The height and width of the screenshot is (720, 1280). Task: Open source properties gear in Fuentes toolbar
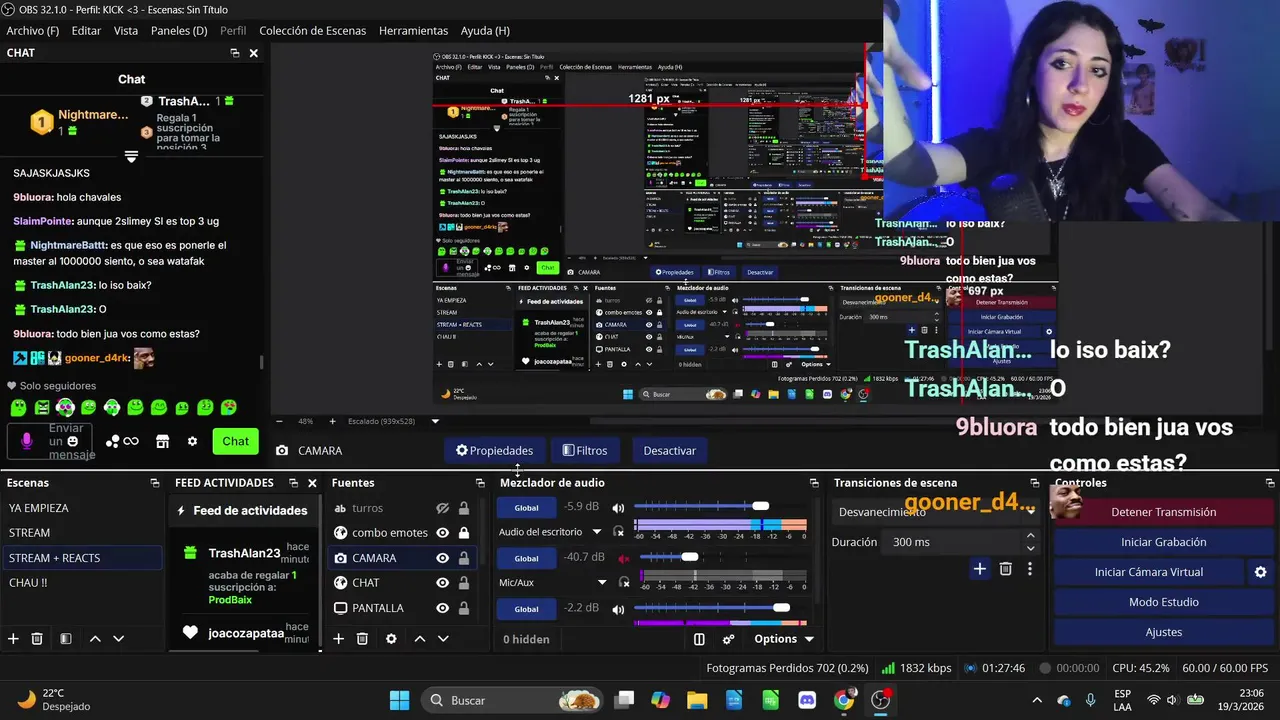391,639
